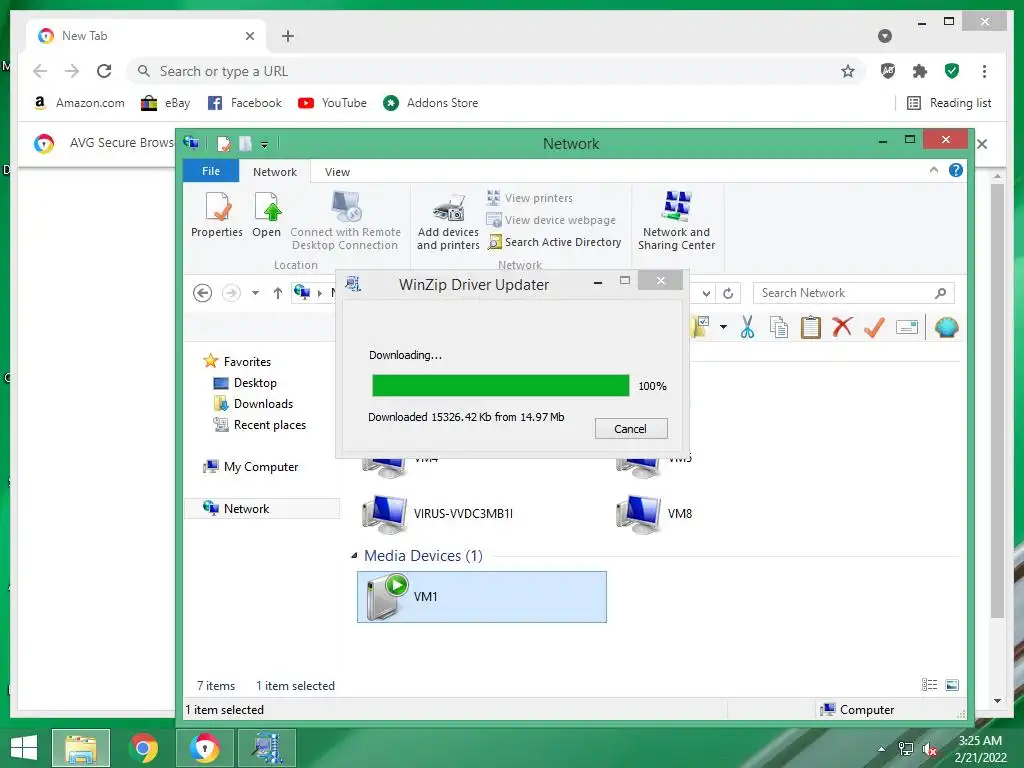Switch to large icons view in Explorer
1024x768 pixels.
(952, 685)
